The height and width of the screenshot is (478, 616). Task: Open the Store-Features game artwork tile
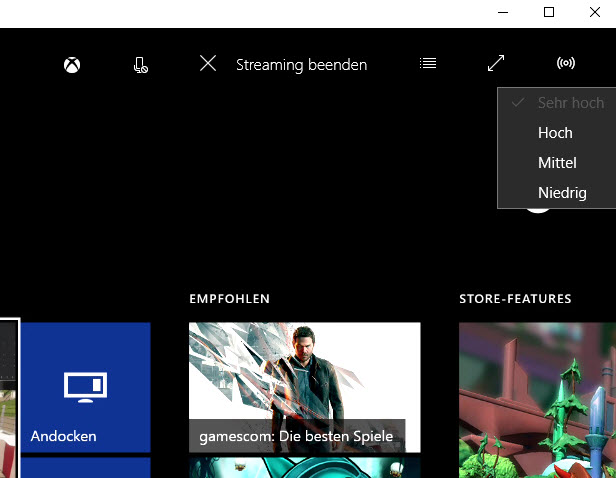537,400
